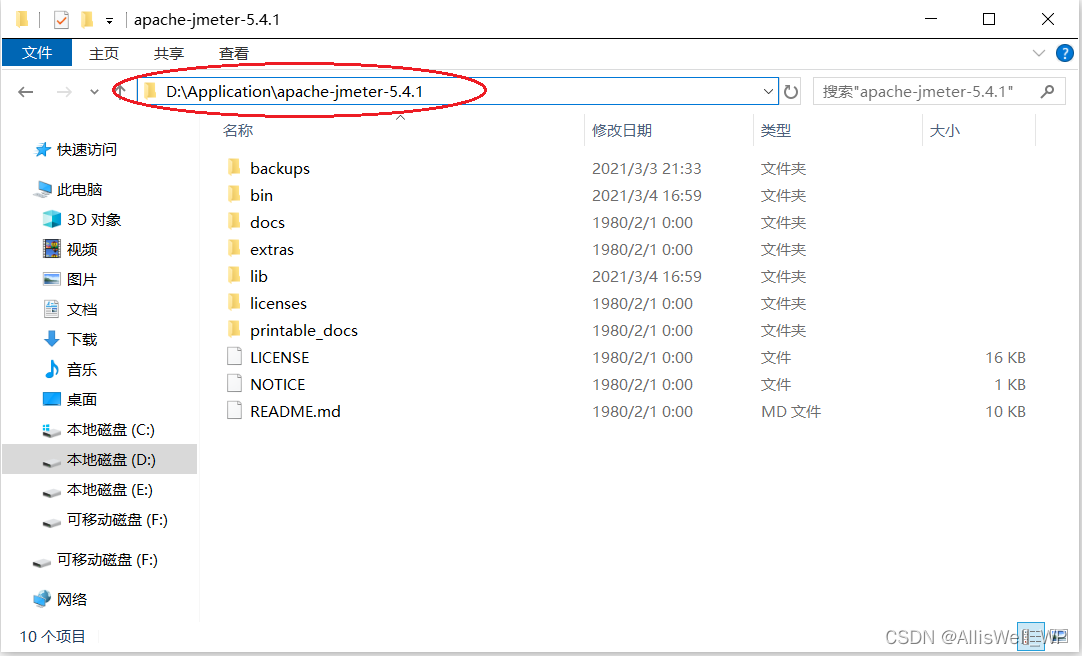Select 本地磁盘 (C:) drive
The height and width of the screenshot is (656, 1082).
99,430
